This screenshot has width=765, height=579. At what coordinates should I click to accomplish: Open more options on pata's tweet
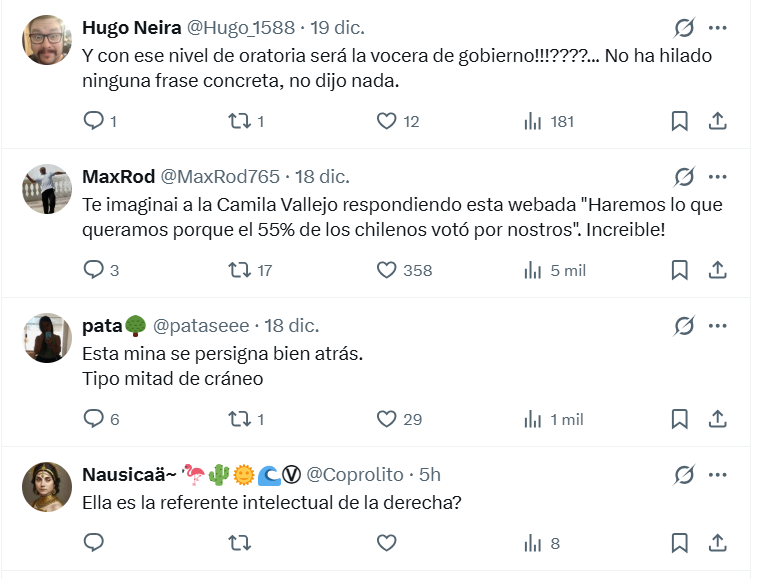[717, 326]
